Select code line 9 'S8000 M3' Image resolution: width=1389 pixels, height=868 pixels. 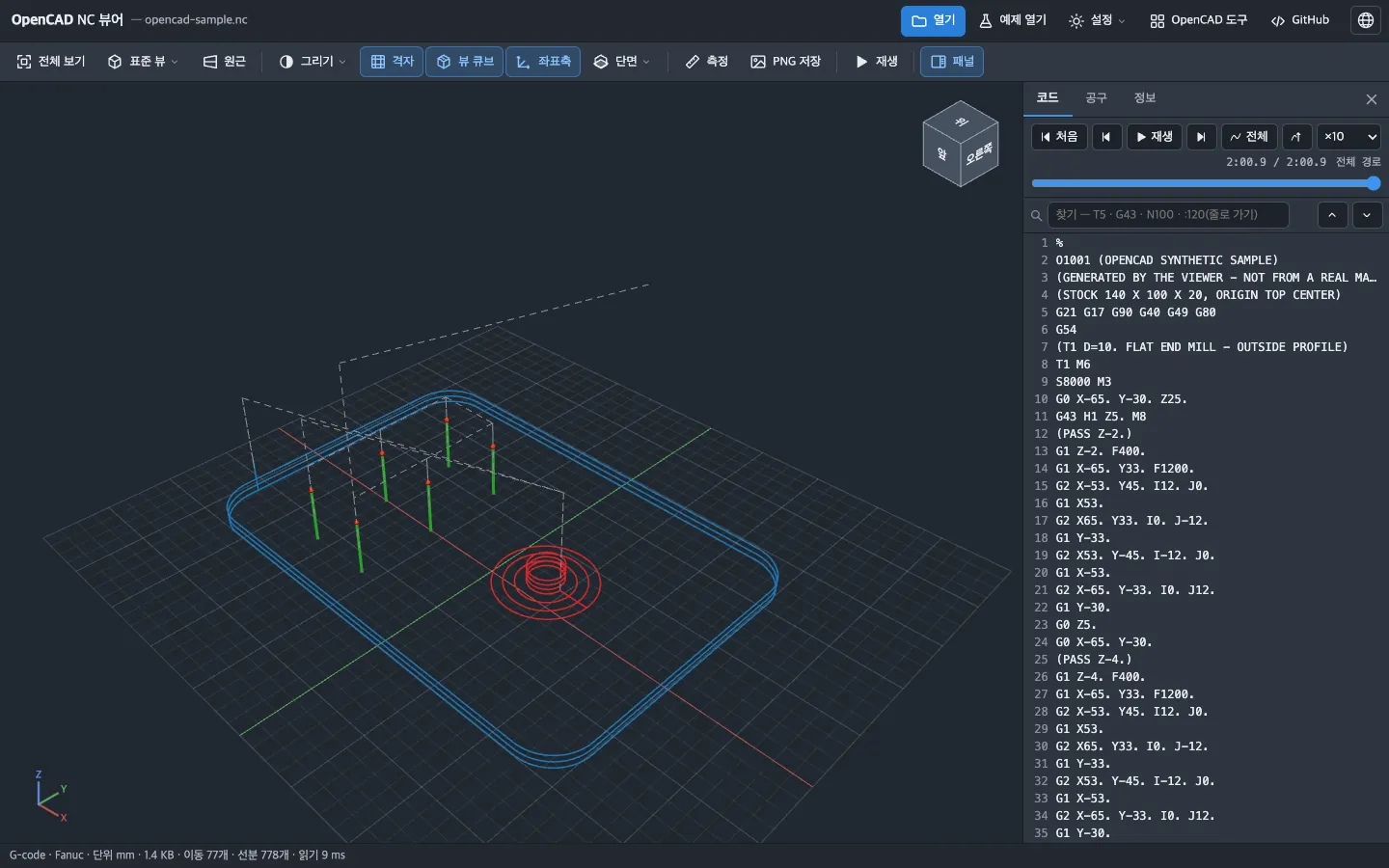pos(1206,382)
